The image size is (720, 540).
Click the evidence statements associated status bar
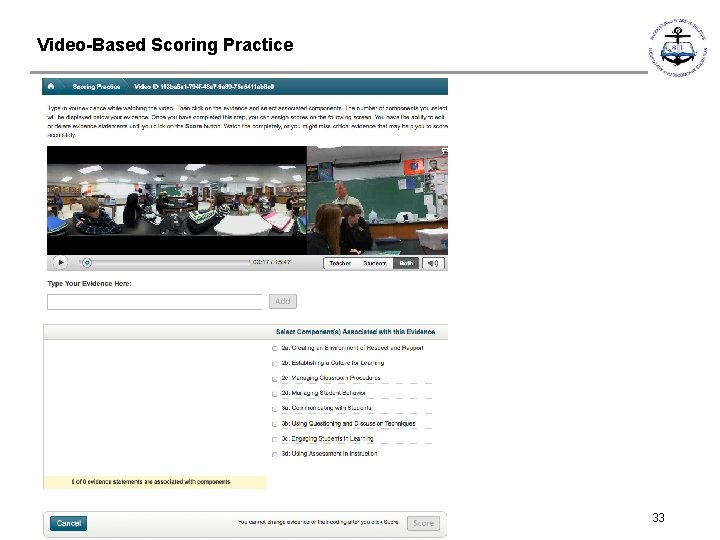pos(155,482)
